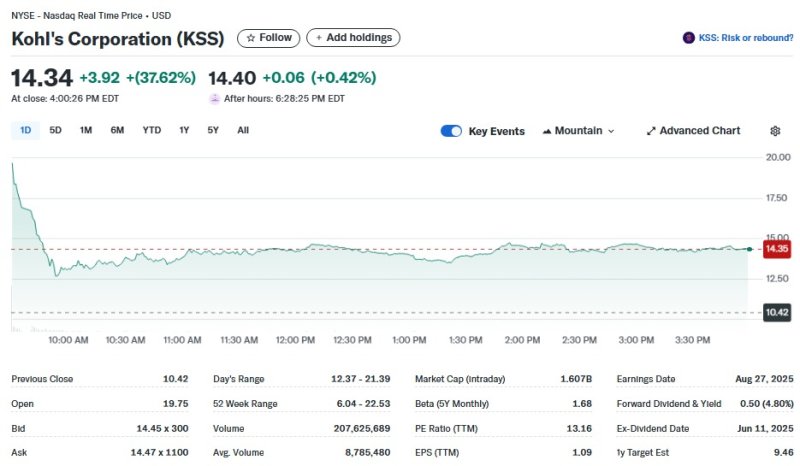Open chart settings gear icon

(775, 131)
